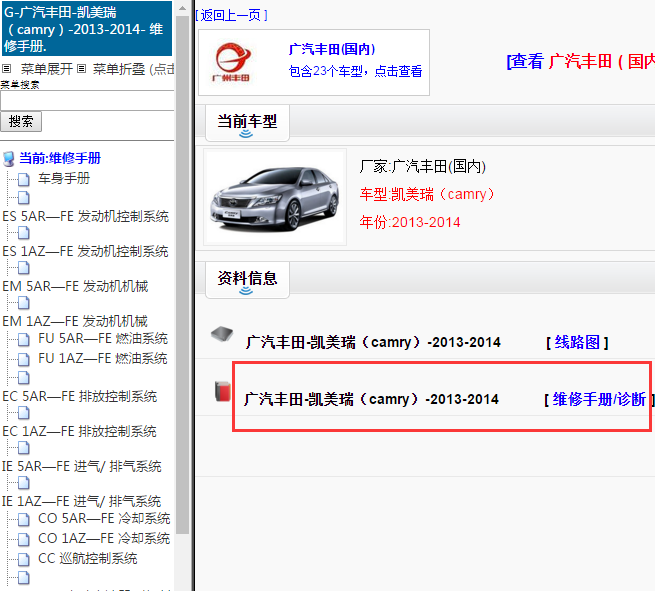Click the 厂家:广汽丰田(国内) text
The height and width of the screenshot is (591, 655).
pyautogui.click(x=422, y=167)
